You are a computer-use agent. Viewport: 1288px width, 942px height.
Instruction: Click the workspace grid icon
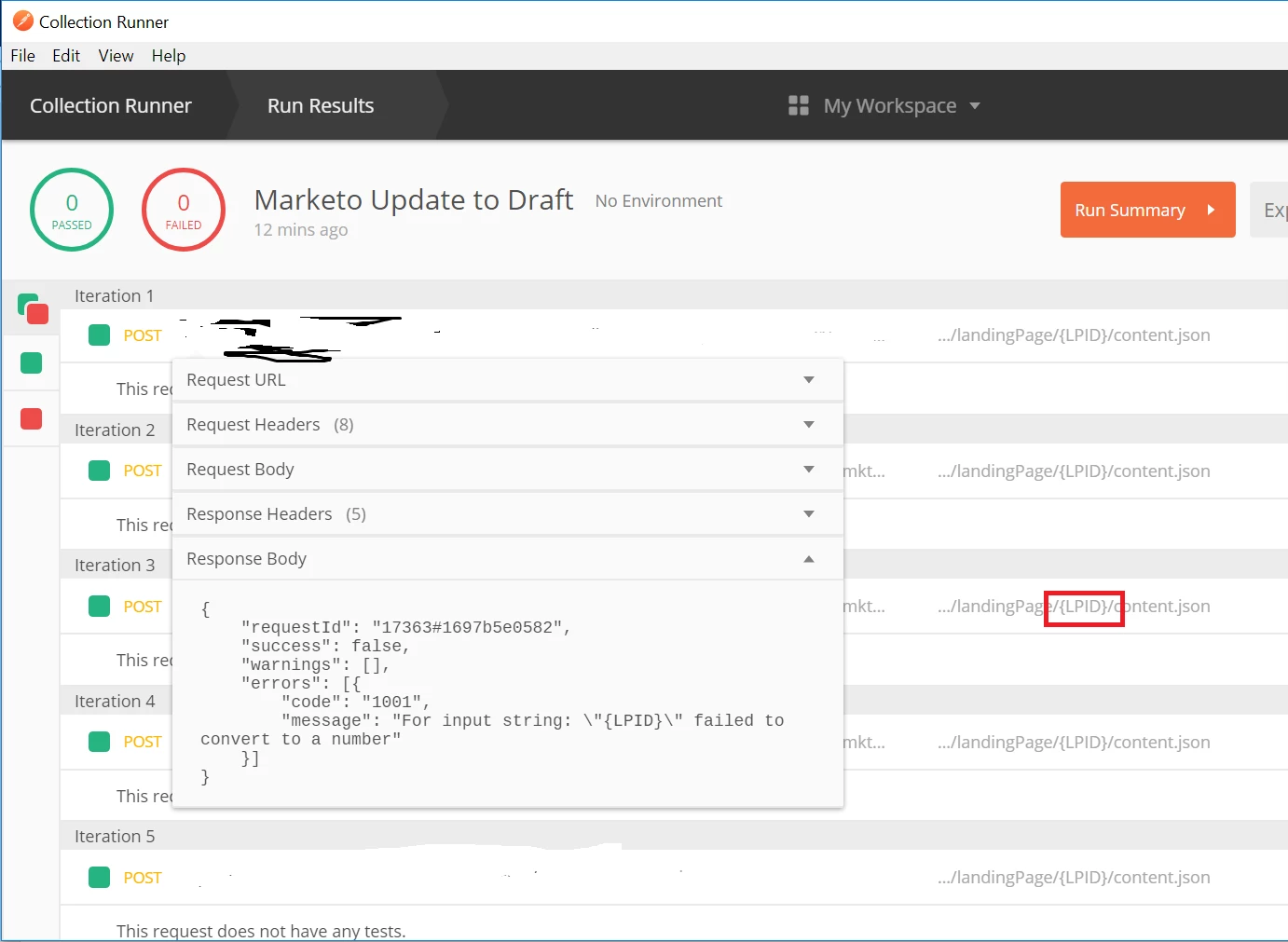[799, 105]
